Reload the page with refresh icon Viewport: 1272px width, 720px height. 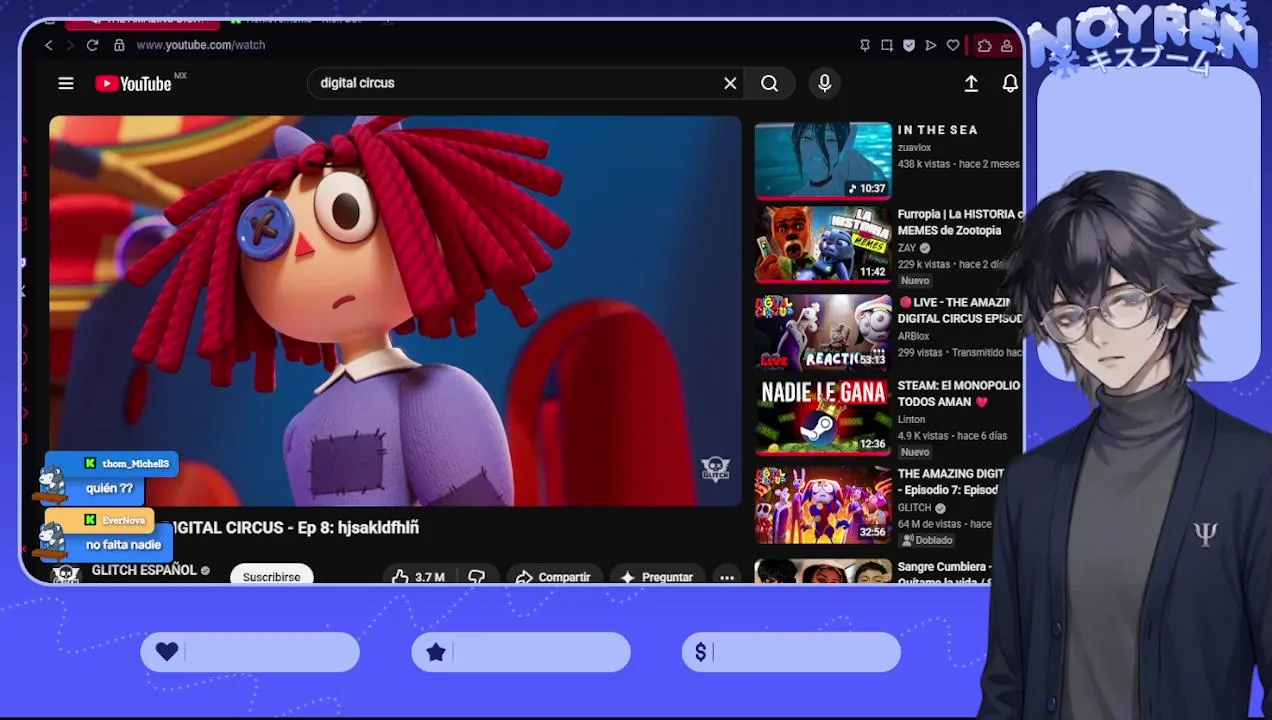point(92,45)
